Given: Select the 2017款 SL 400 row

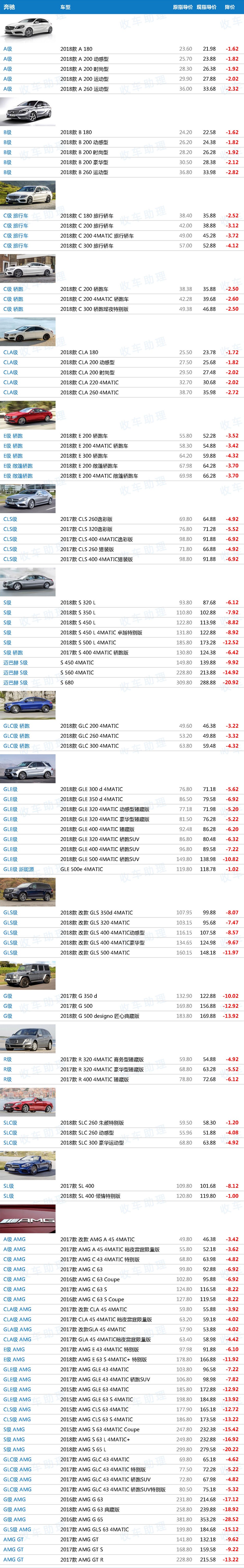Looking at the screenshot, I should [x=122, y=1186].
